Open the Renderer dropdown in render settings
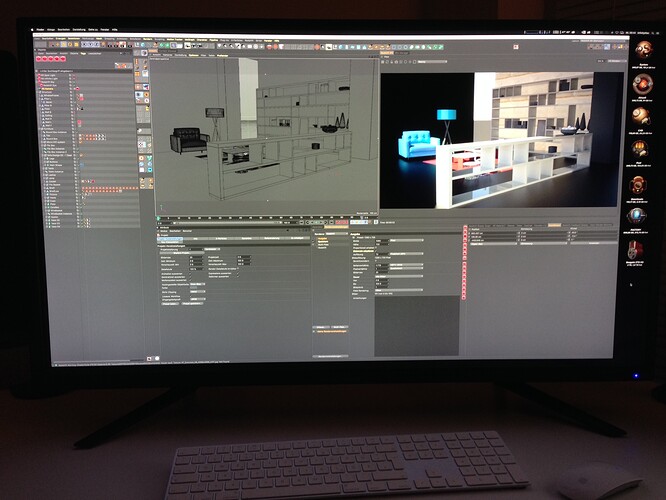This screenshot has width=666, height=500. 337,234
